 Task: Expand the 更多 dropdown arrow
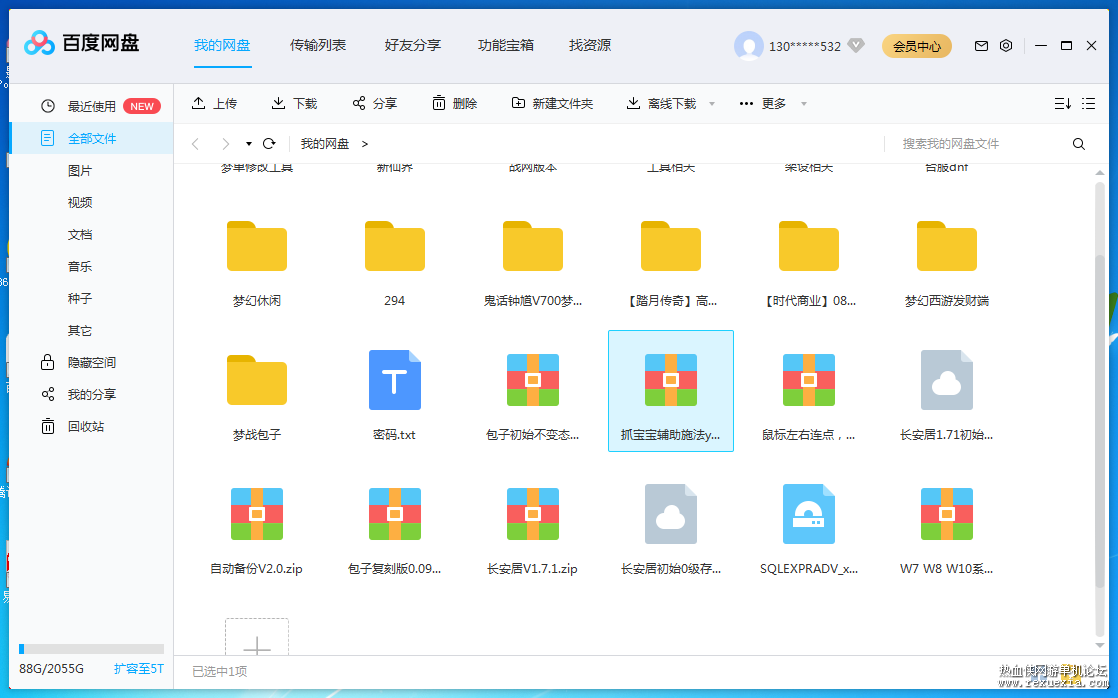(x=804, y=104)
